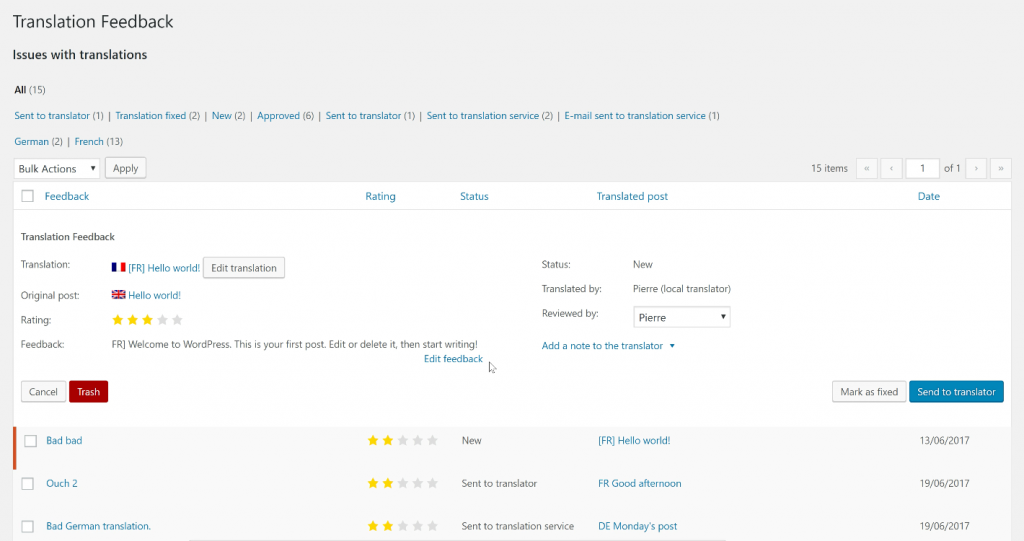The image size is (1024, 541).
Task: Open the Bulk Actions dropdown
Action: [57, 169]
